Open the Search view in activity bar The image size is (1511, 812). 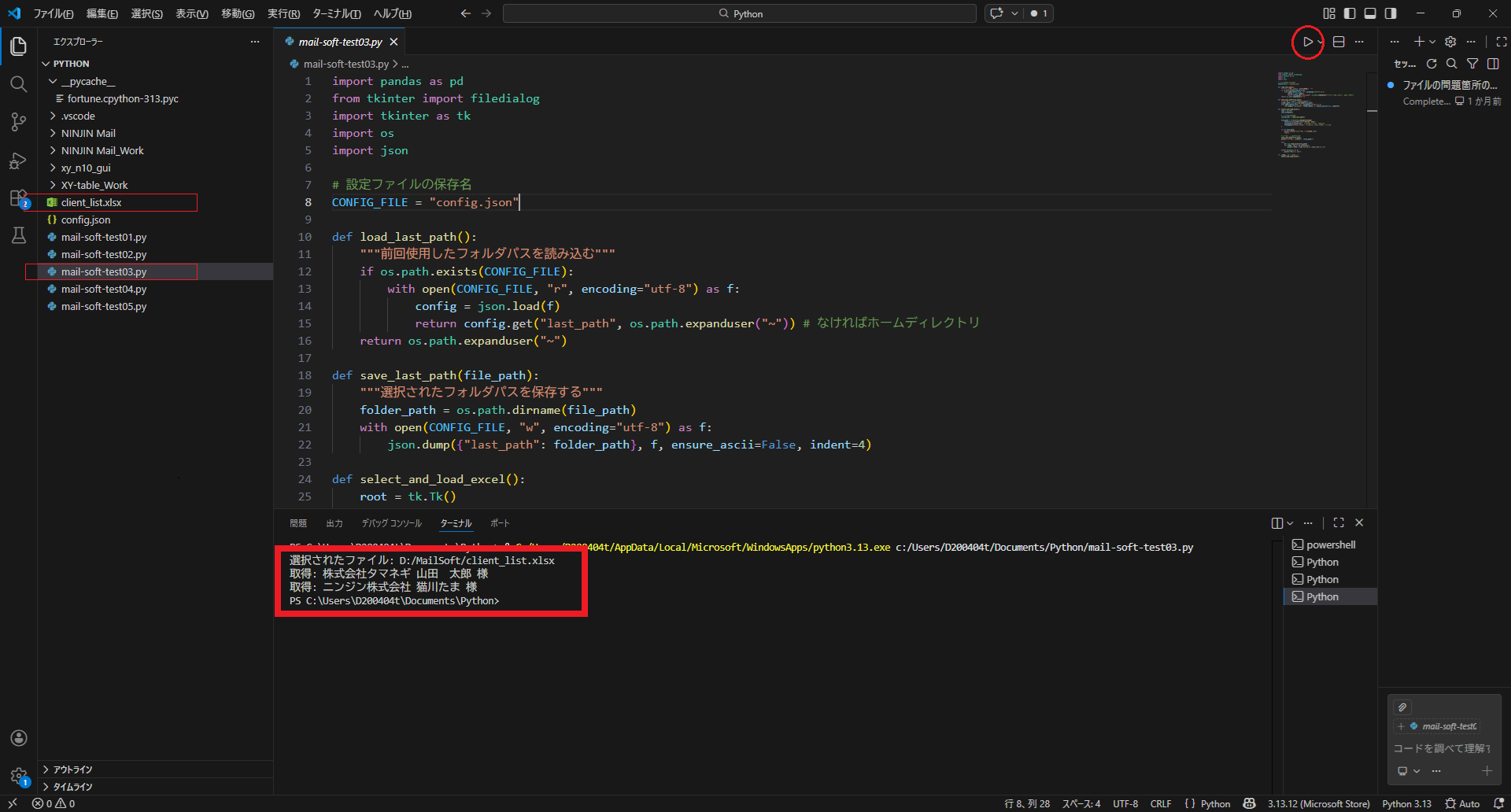click(x=18, y=84)
